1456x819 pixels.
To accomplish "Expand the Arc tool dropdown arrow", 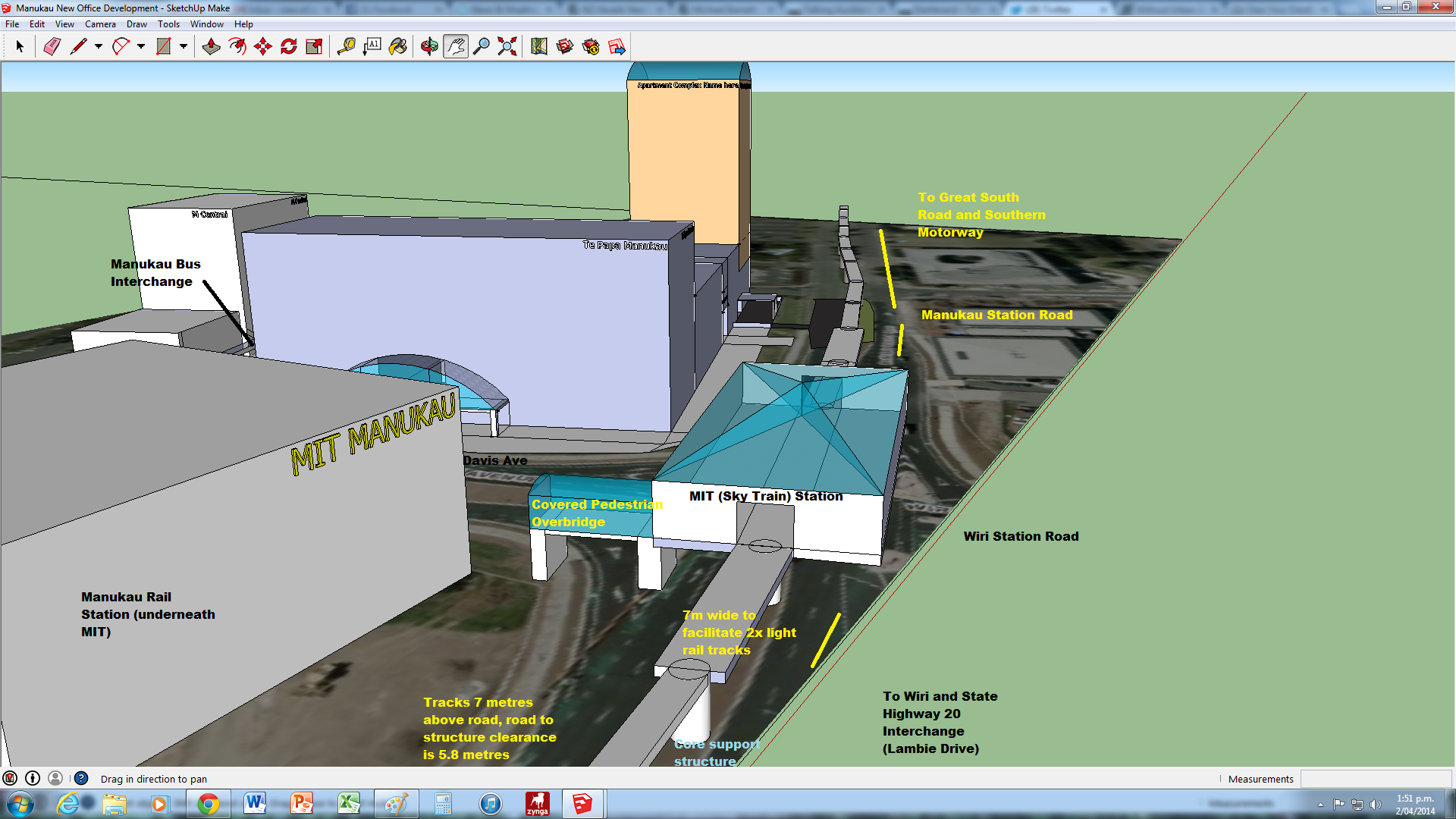I will [x=141, y=47].
